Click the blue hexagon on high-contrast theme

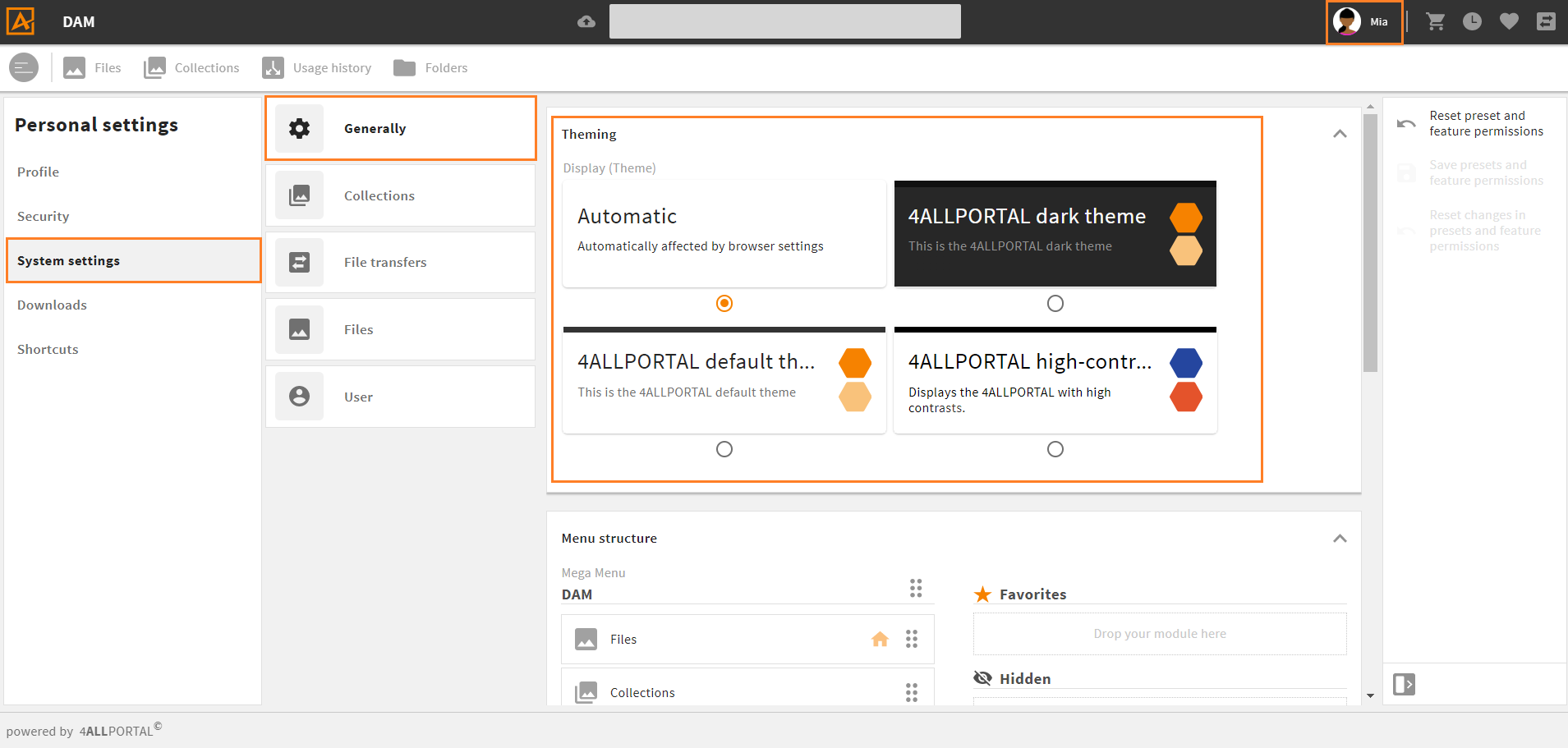pyautogui.click(x=1186, y=363)
